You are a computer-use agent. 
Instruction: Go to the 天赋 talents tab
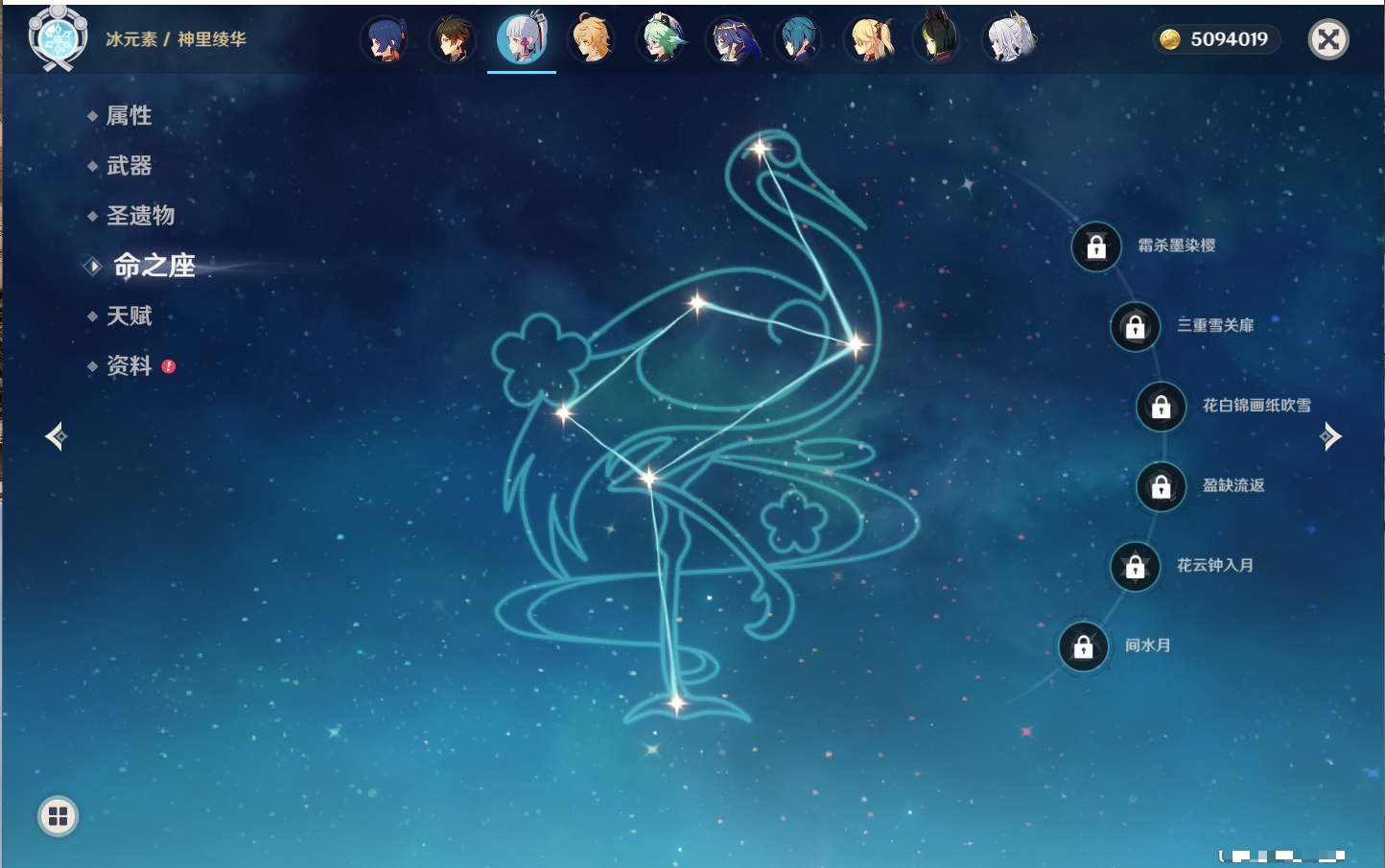pos(129,317)
